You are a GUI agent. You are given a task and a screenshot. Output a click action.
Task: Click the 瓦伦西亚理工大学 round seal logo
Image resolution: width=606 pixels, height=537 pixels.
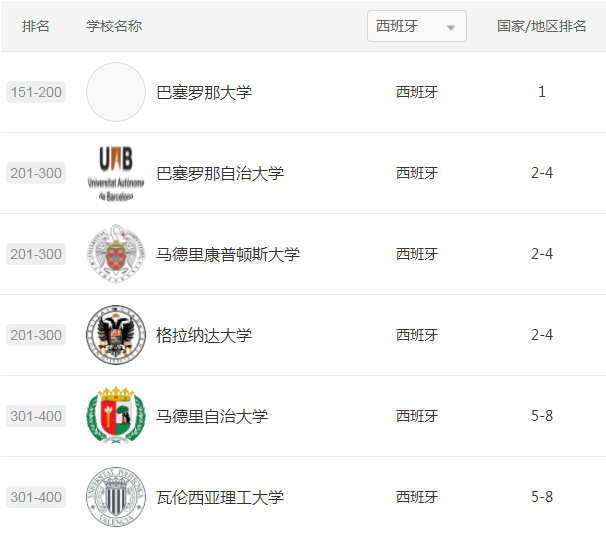pos(116,496)
